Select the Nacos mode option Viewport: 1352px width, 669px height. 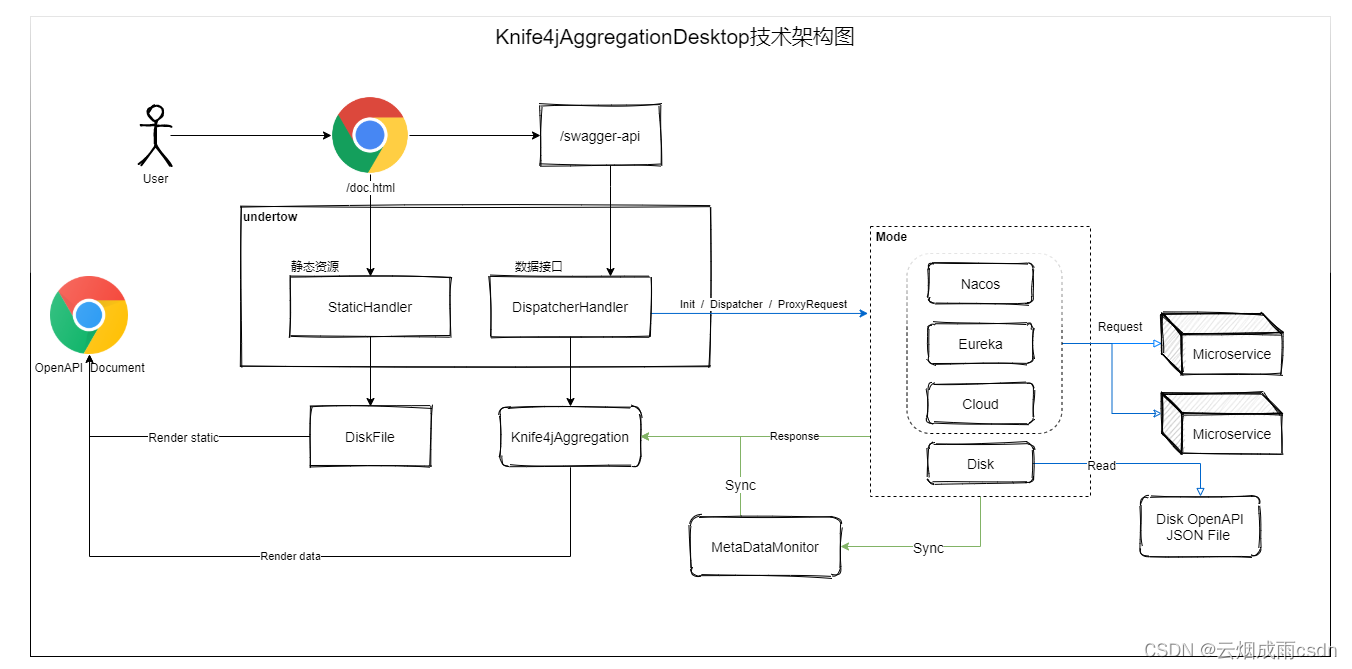(979, 283)
